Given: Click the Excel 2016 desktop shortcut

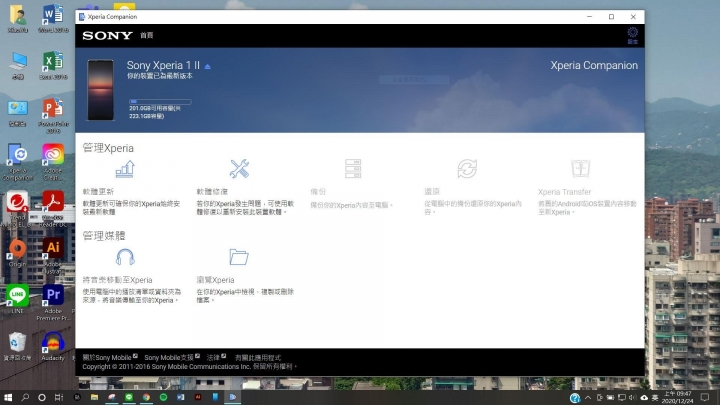Looking at the screenshot, I should [x=53, y=66].
